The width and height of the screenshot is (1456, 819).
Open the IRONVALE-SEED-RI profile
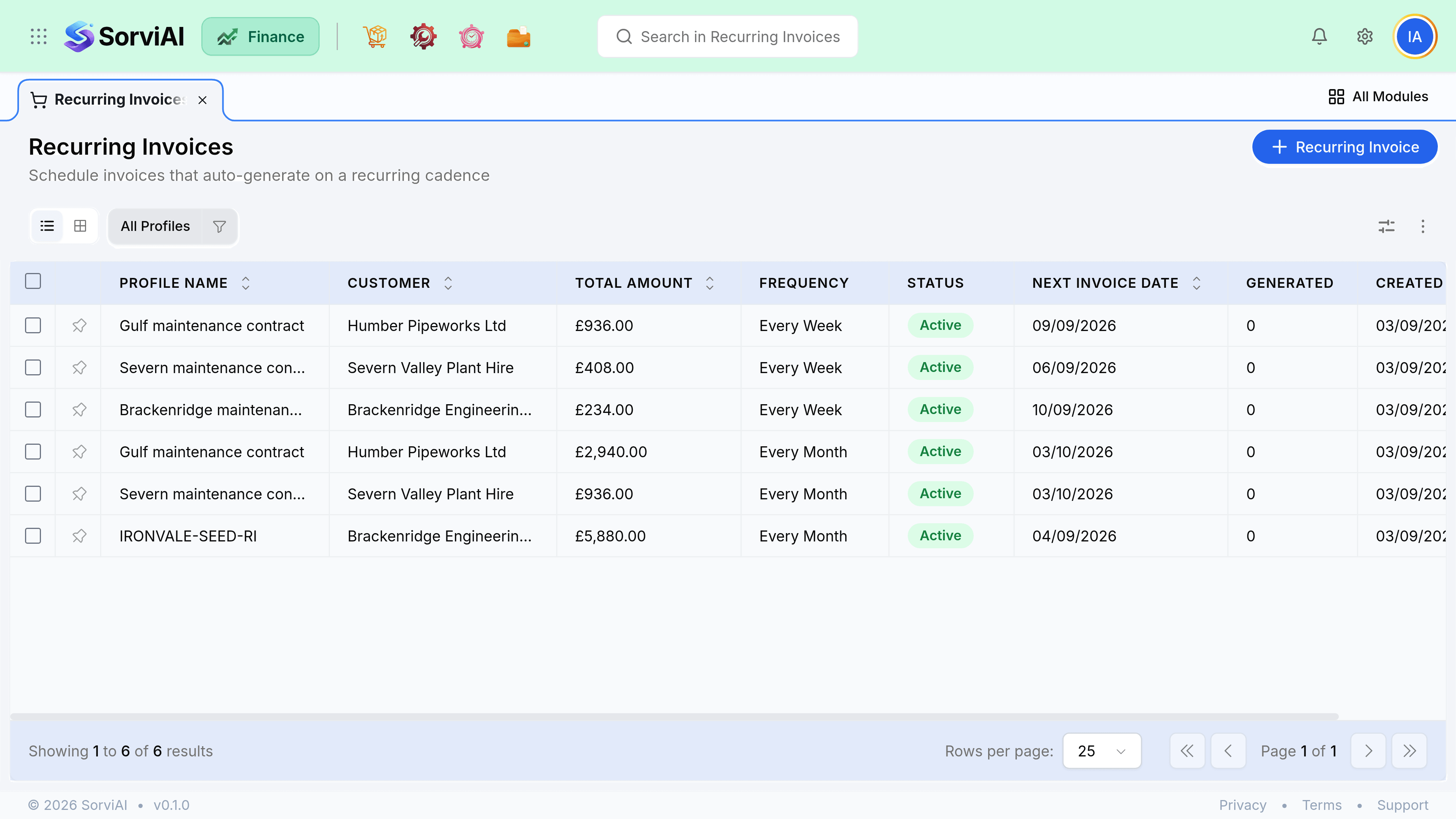(188, 536)
